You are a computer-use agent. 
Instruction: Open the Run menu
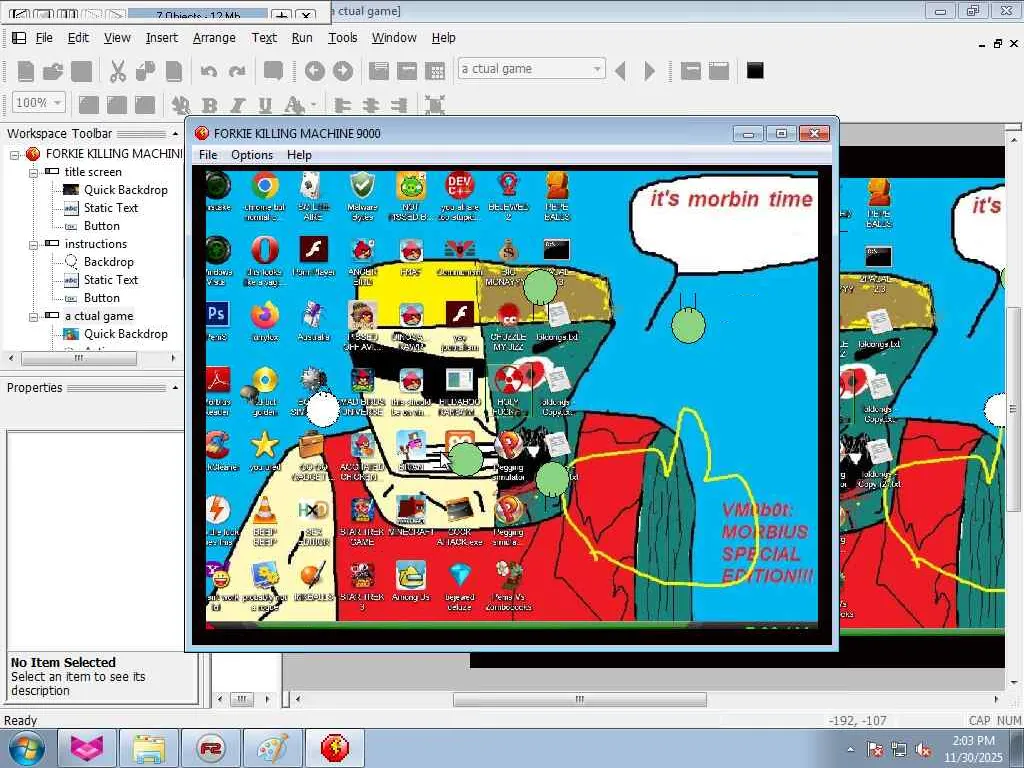tap(302, 38)
